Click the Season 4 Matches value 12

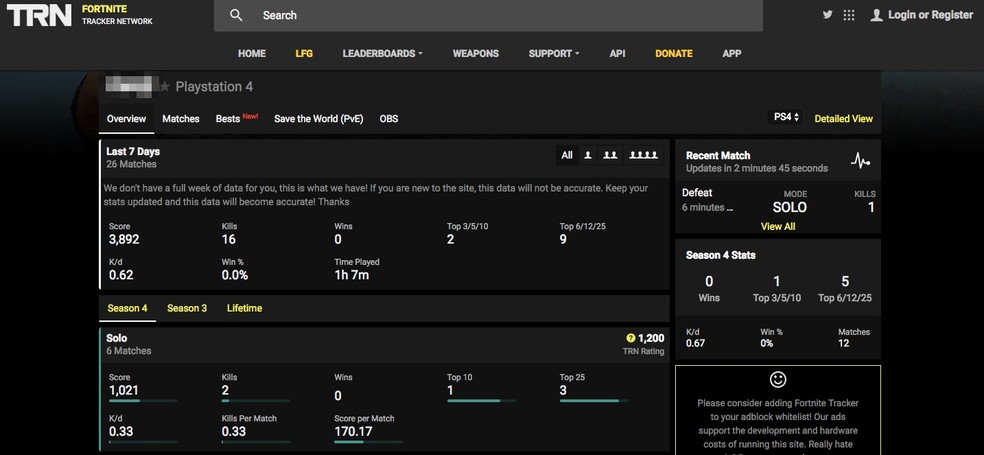[843, 343]
